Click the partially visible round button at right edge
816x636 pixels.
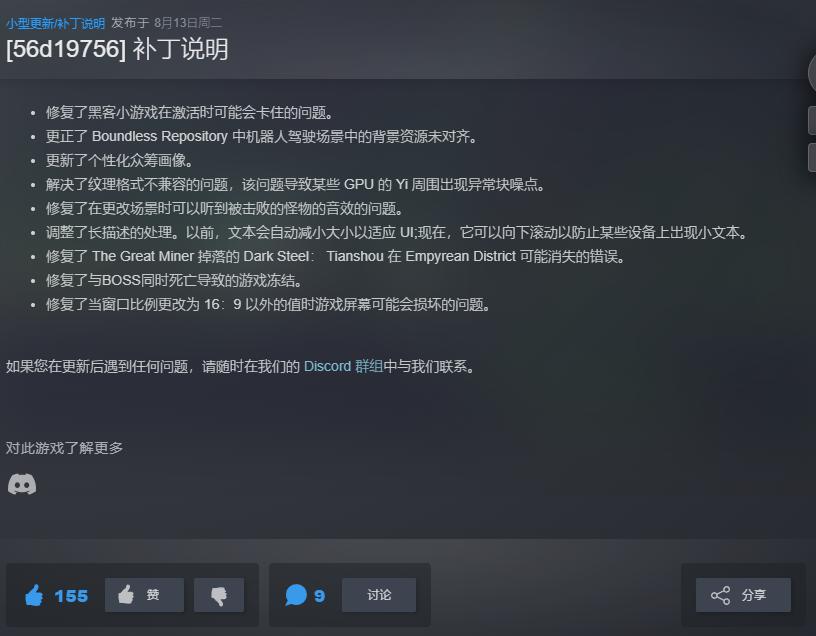coord(812,73)
